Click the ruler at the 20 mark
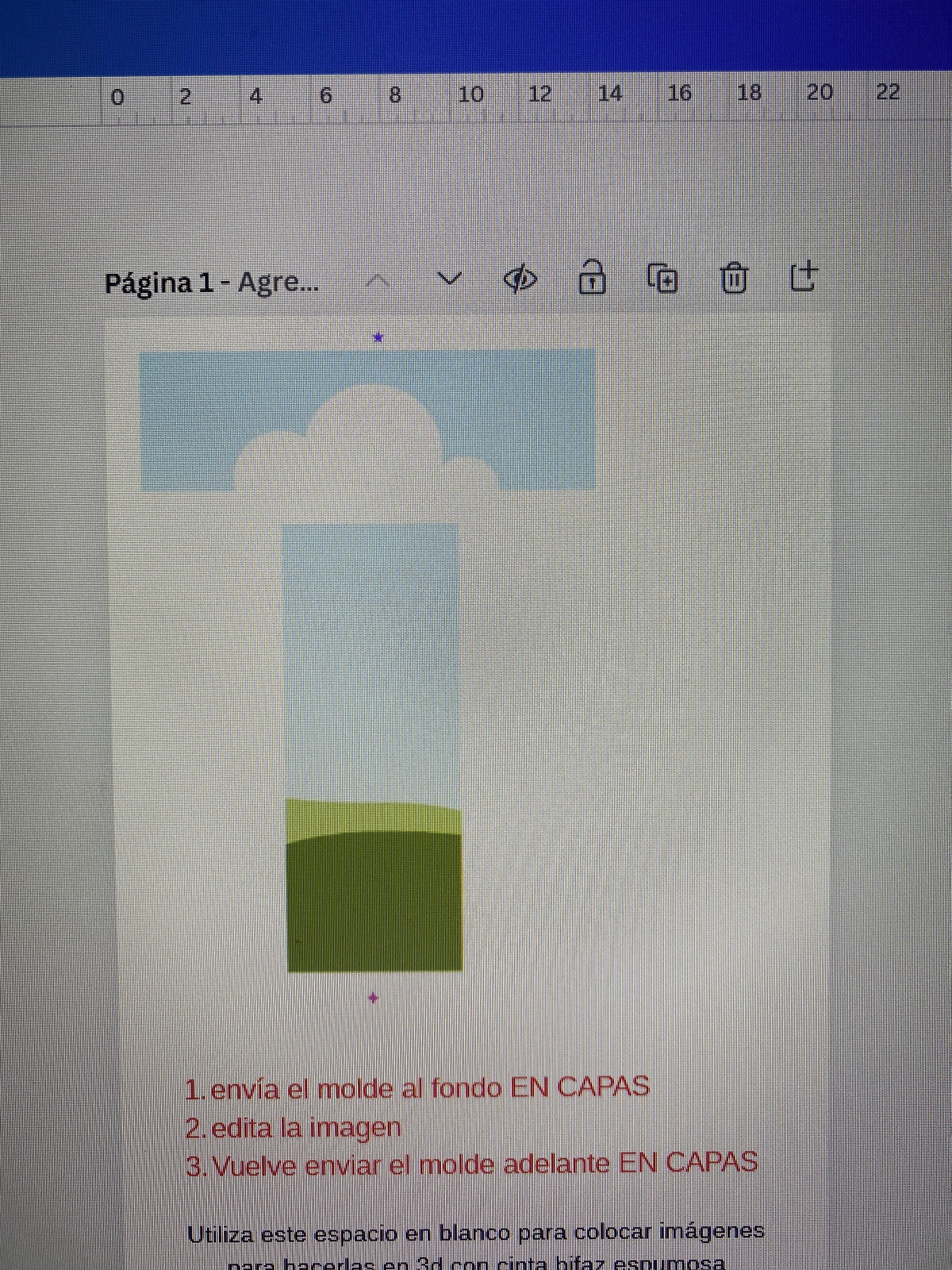 [819, 94]
